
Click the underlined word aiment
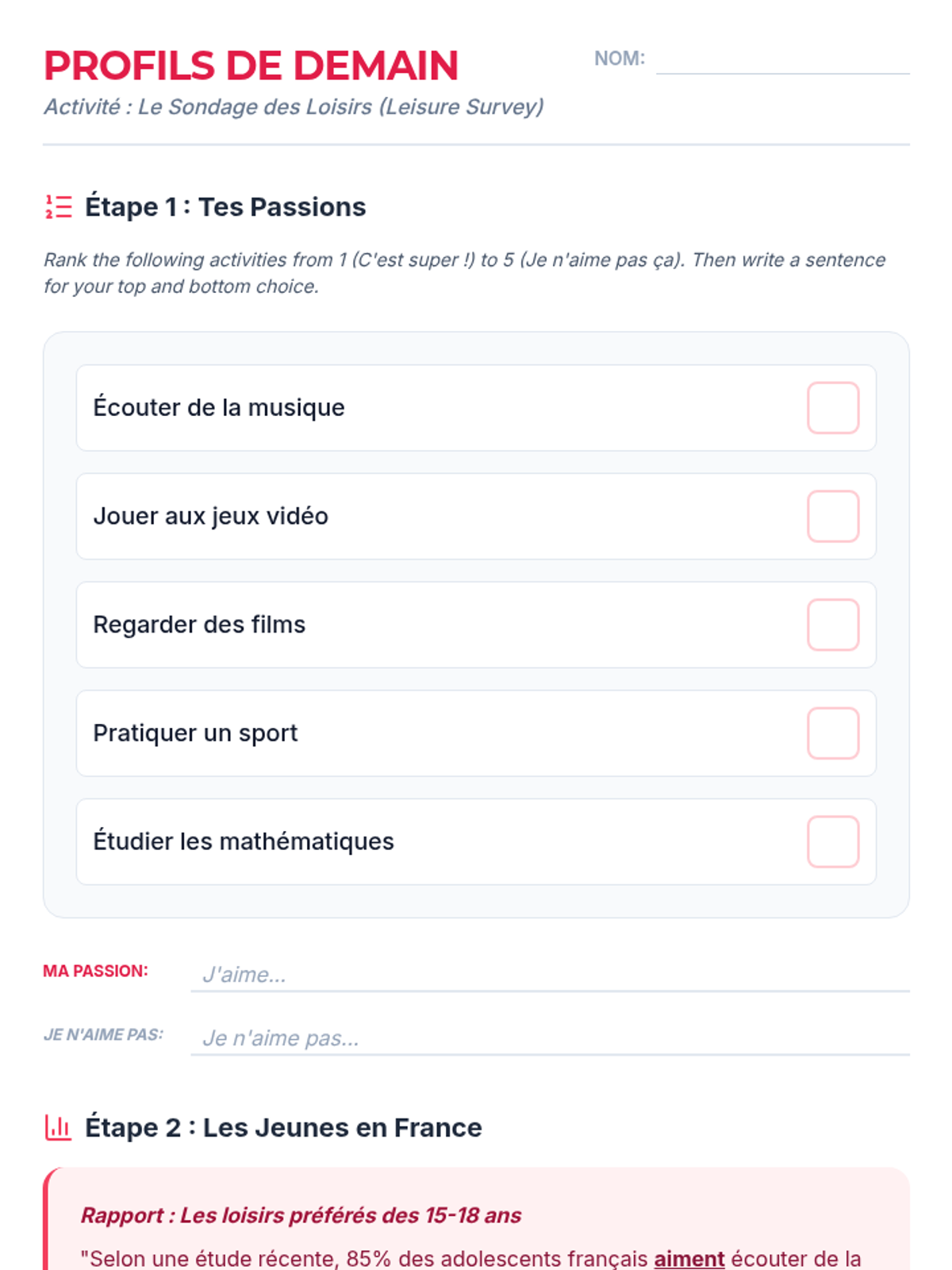pyautogui.click(x=689, y=1259)
